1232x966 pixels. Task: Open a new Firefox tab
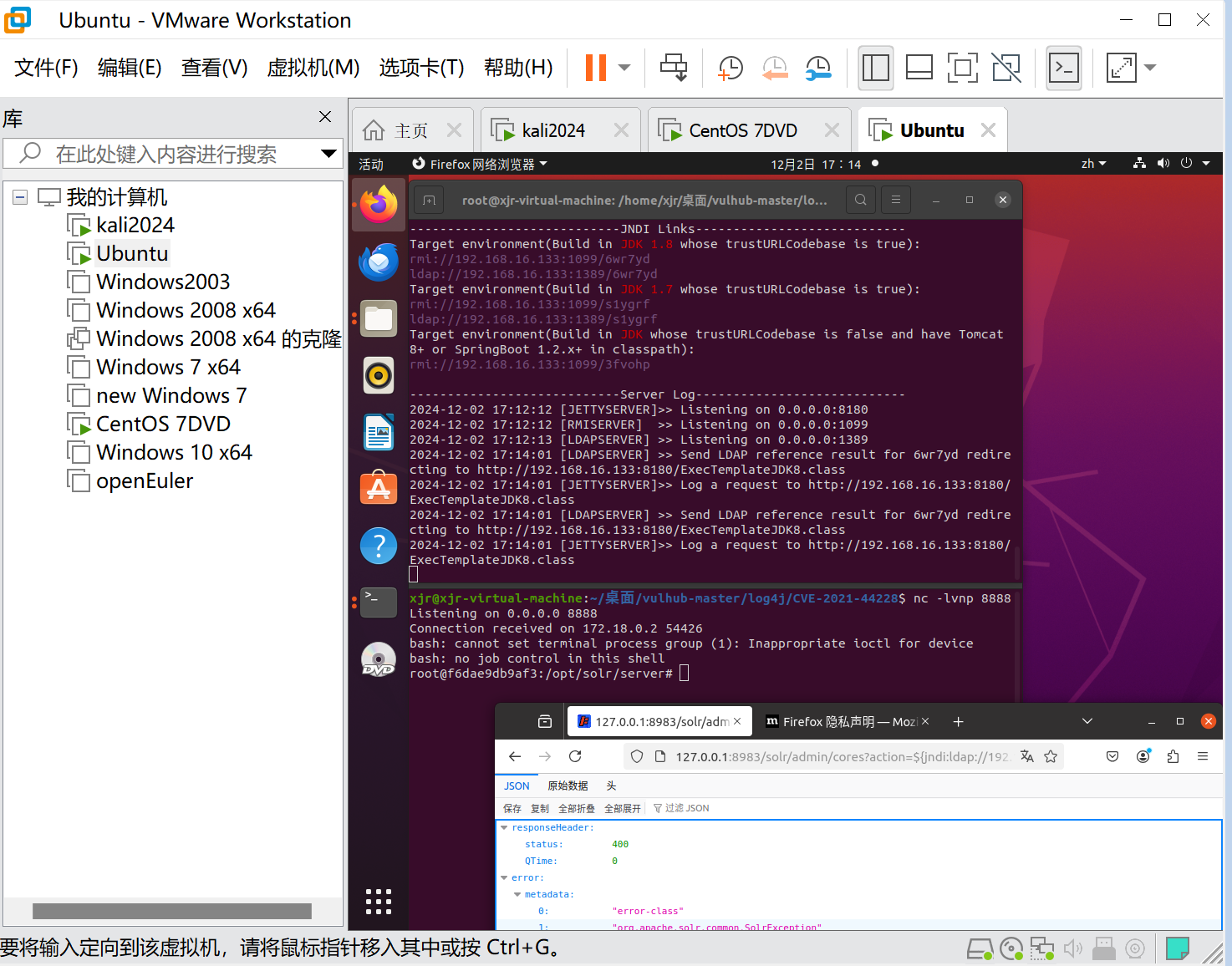pyautogui.click(x=959, y=721)
